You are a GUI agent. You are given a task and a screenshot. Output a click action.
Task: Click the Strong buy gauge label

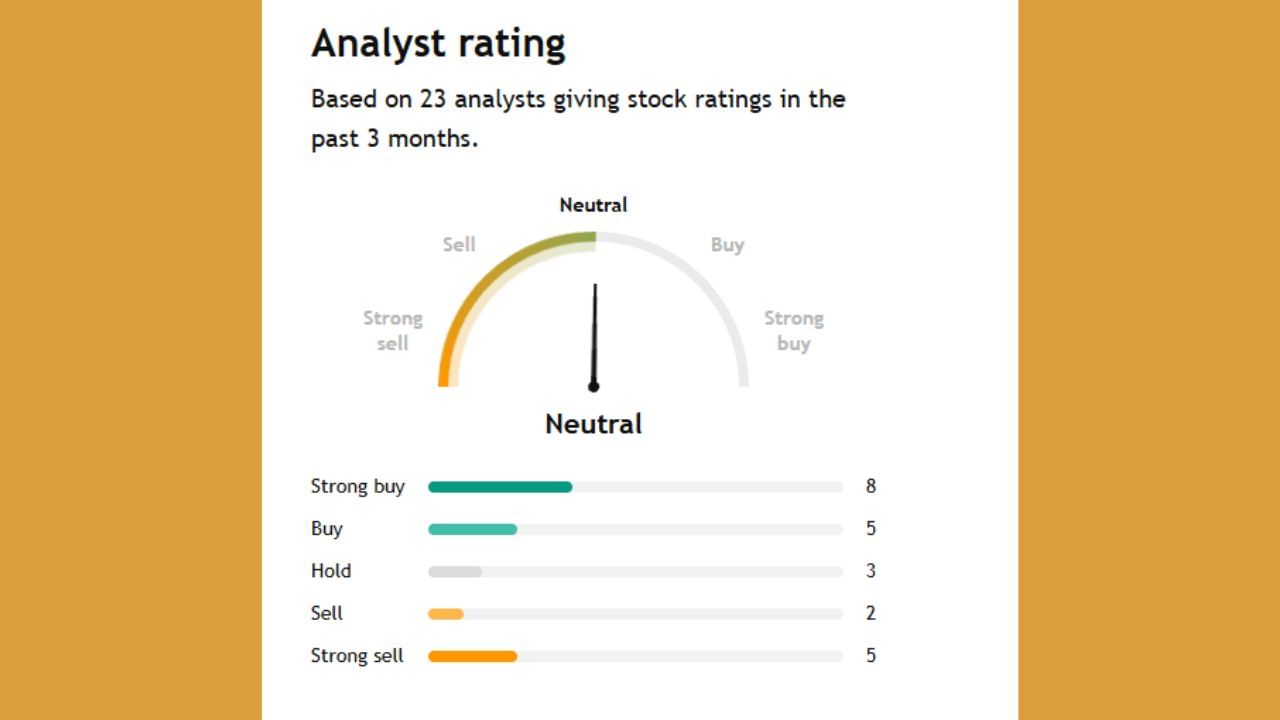pos(793,331)
